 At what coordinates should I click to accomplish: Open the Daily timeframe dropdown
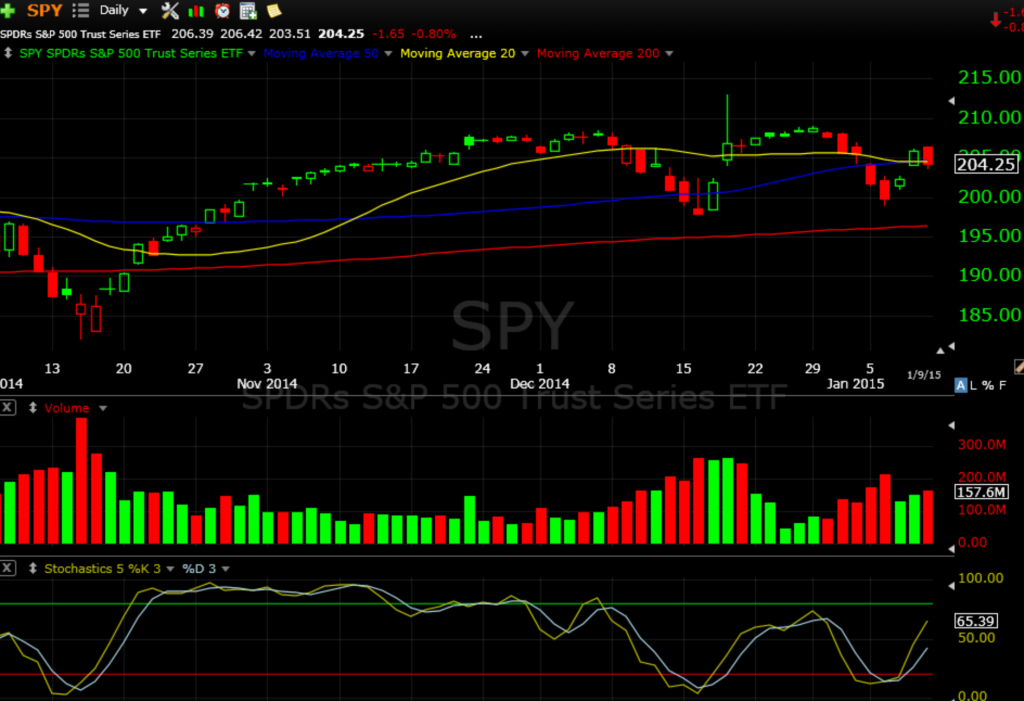pyautogui.click(x=123, y=10)
